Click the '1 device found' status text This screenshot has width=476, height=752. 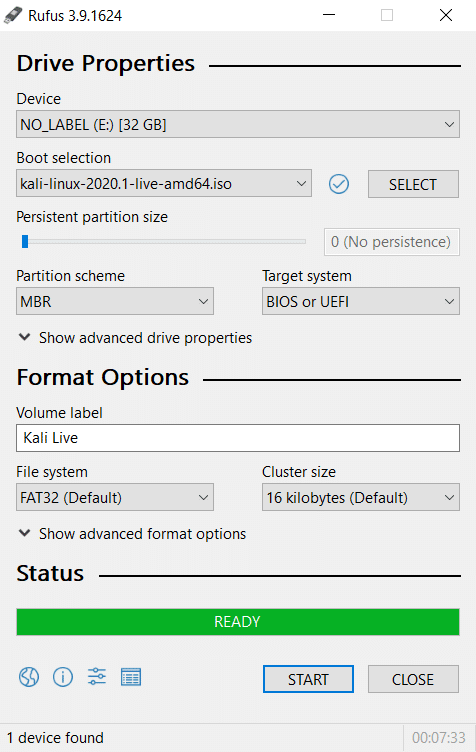55,738
